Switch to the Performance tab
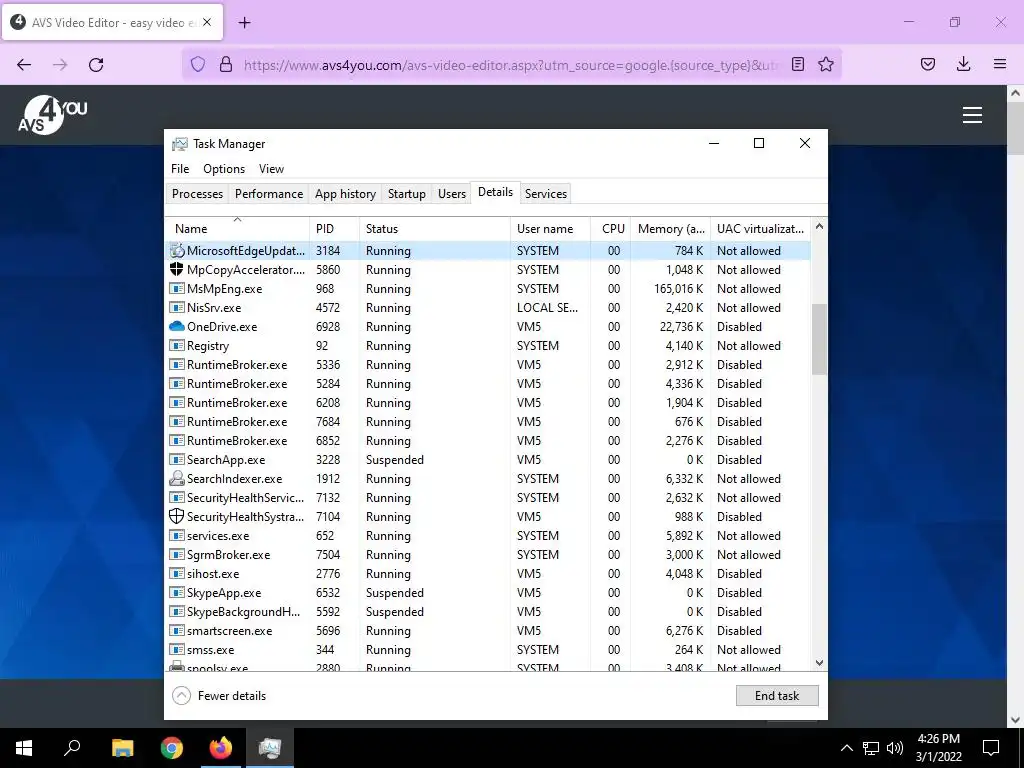The height and width of the screenshot is (768, 1024). pos(269,194)
